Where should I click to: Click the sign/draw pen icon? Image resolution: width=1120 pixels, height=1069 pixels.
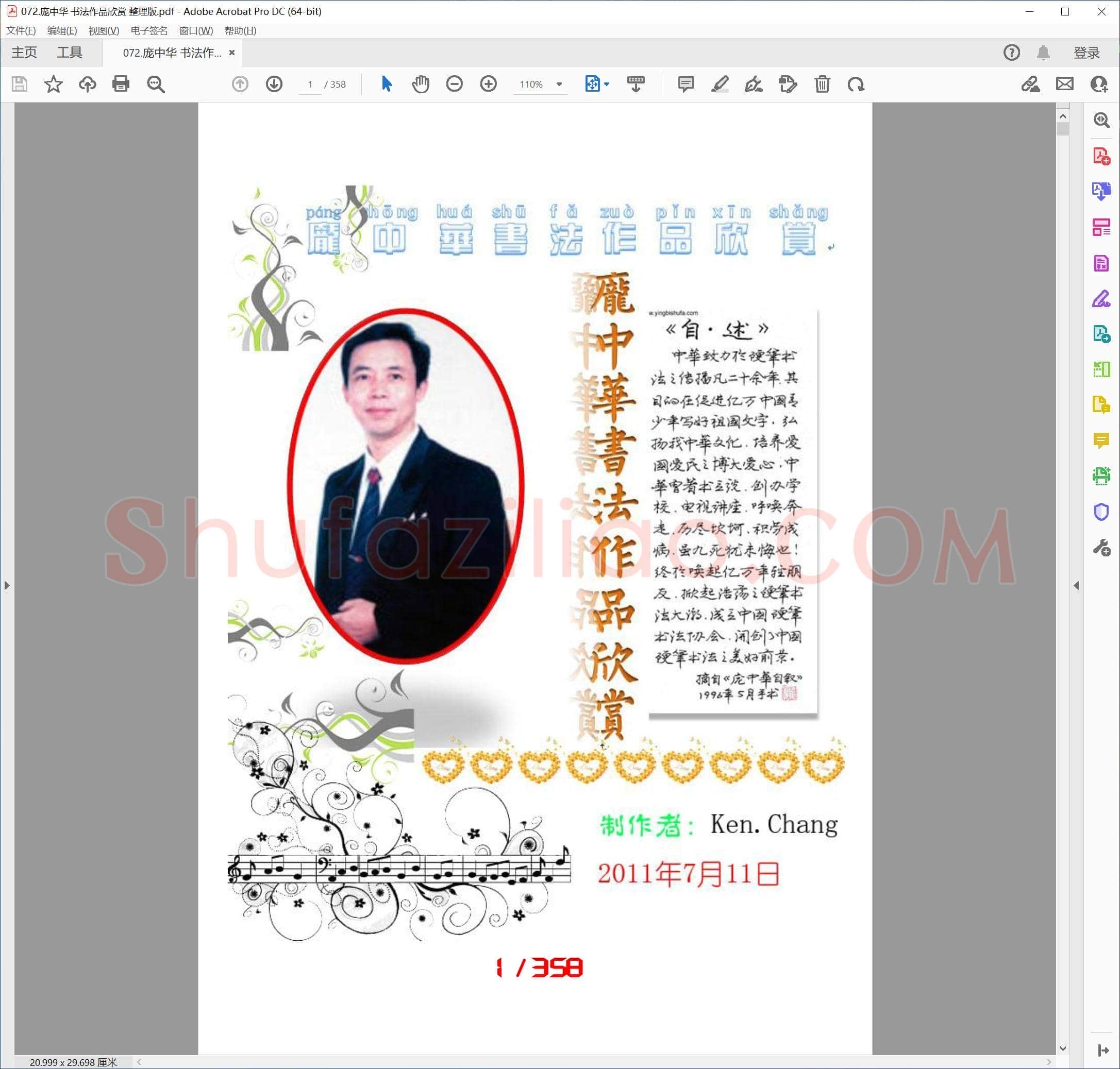pos(754,84)
